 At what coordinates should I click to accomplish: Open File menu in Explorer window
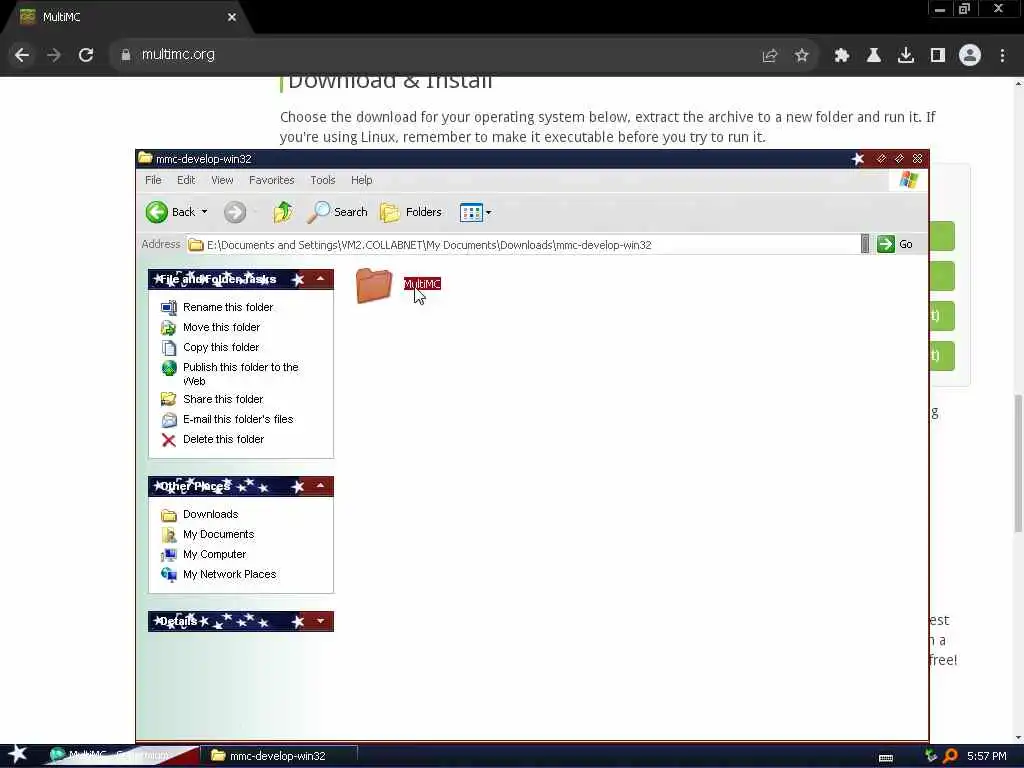click(x=153, y=180)
